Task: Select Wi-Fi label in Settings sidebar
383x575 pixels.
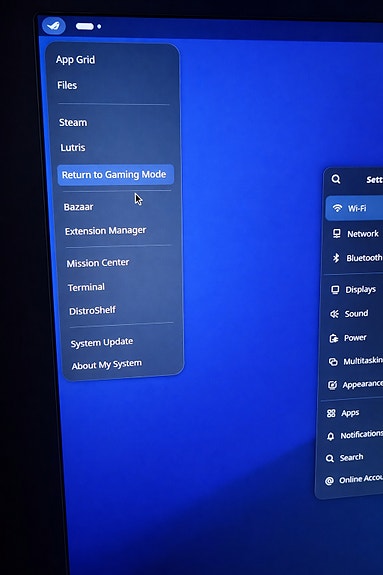Action: (x=357, y=208)
